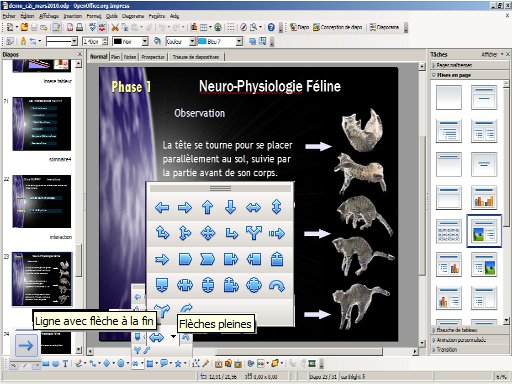Open the Stars shapes dropdown arrow
This screenshot has height=384, width=512.
[x=185, y=364]
